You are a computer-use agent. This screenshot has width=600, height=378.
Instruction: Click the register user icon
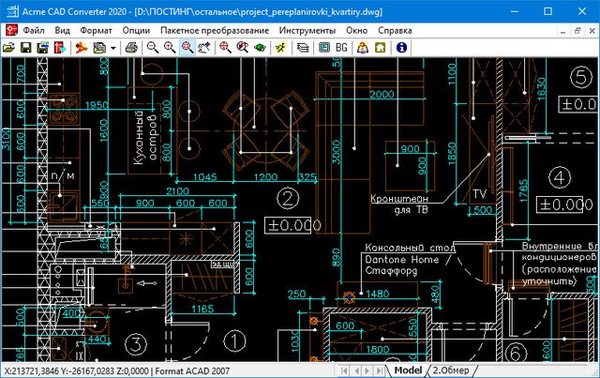(362, 48)
